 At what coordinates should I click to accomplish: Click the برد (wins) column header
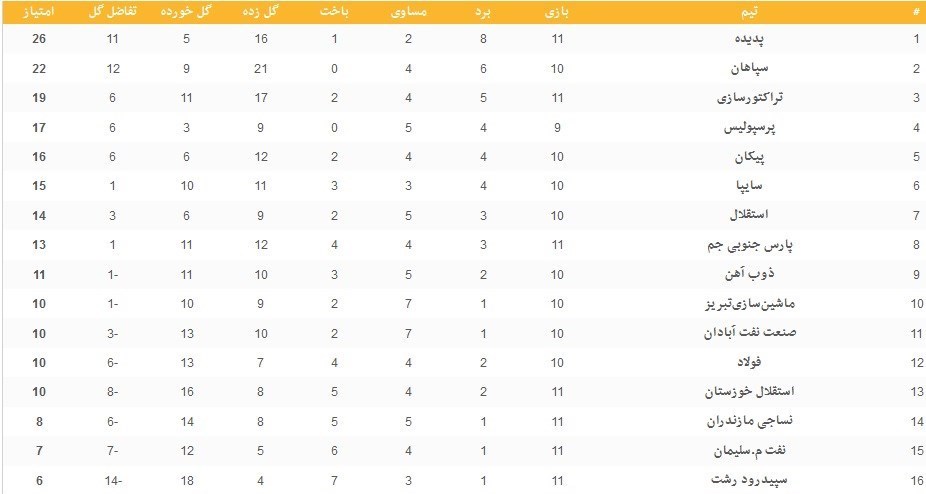483,11
